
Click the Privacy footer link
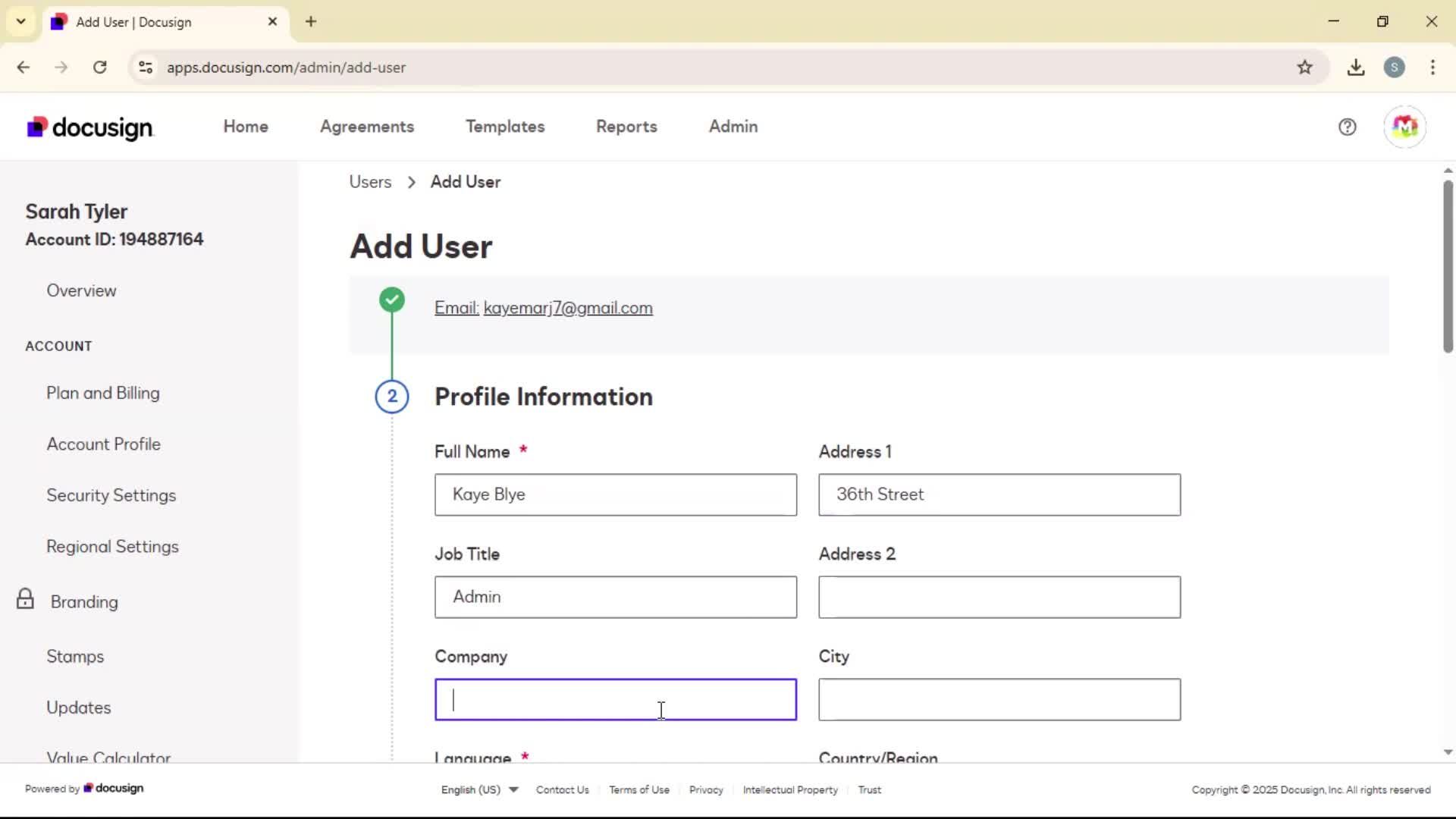(x=706, y=789)
